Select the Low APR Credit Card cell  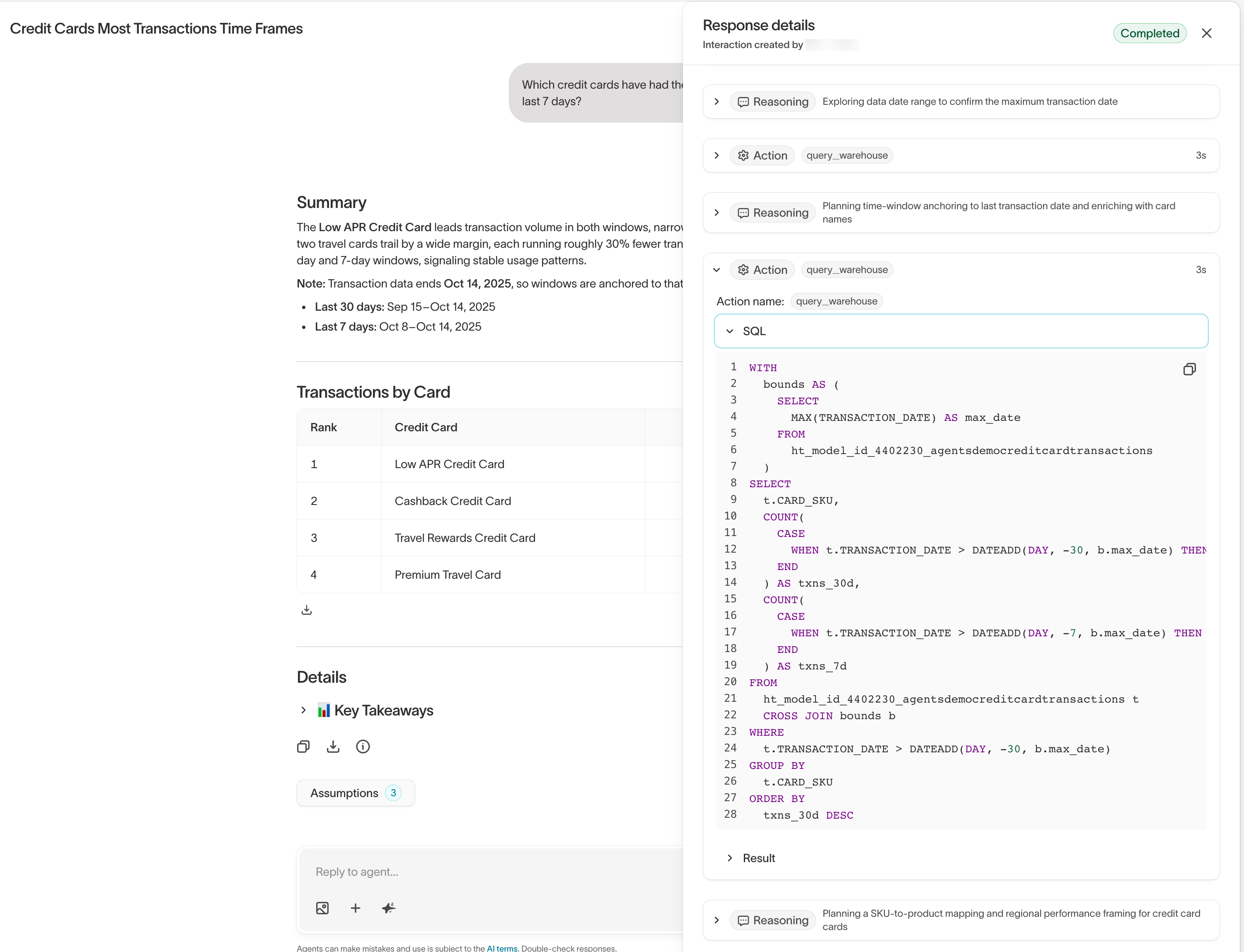(513, 464)
